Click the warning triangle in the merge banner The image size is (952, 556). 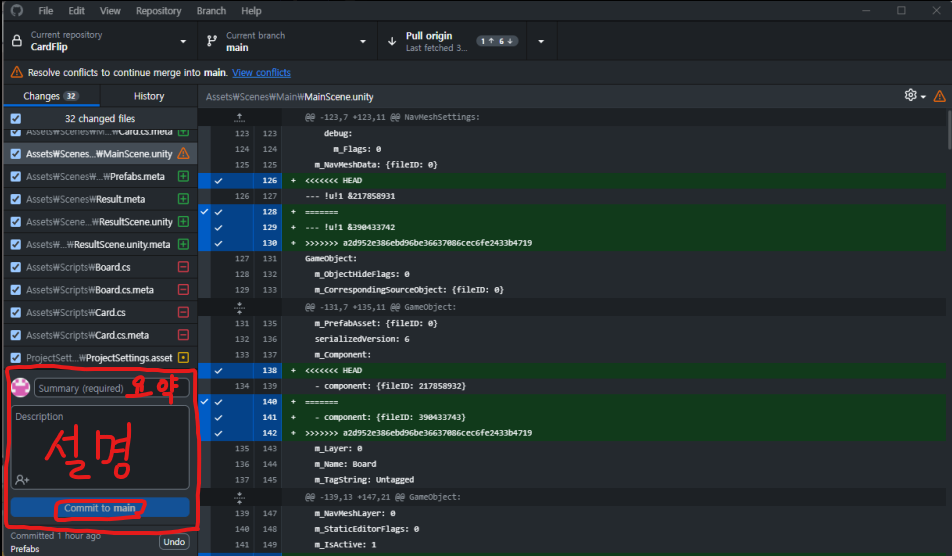[x=17, y=72]
